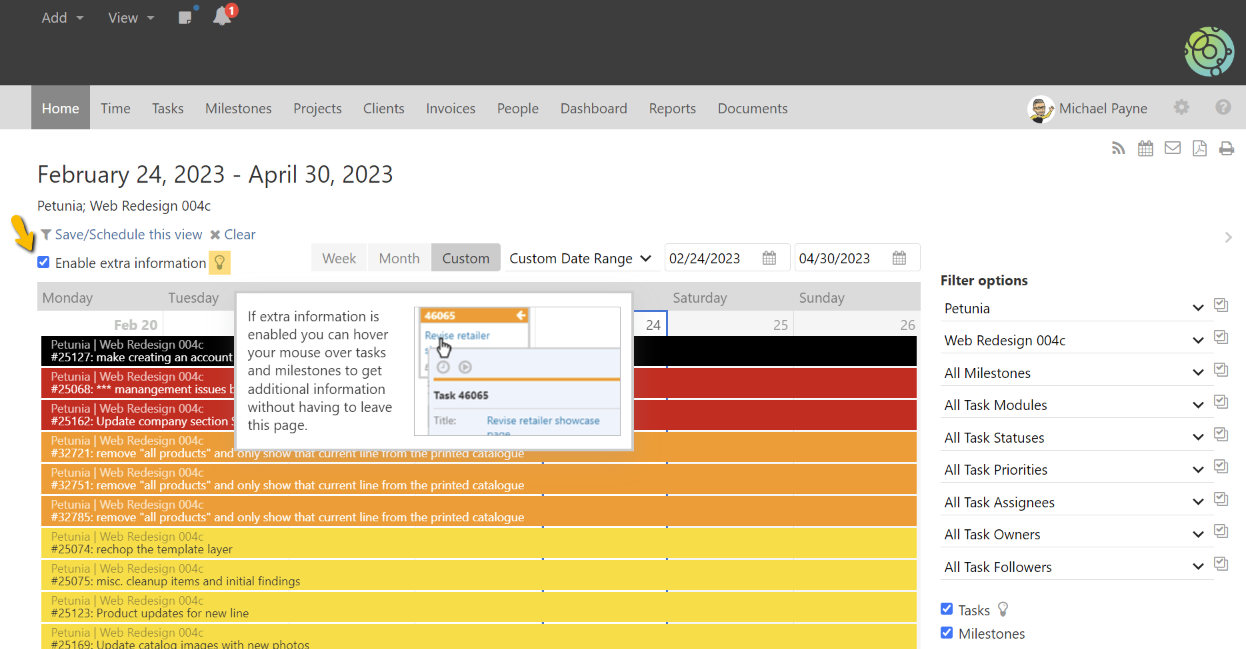Toggle the Milestones checkbox in filters
The image size is (1246, 649).
947,633
